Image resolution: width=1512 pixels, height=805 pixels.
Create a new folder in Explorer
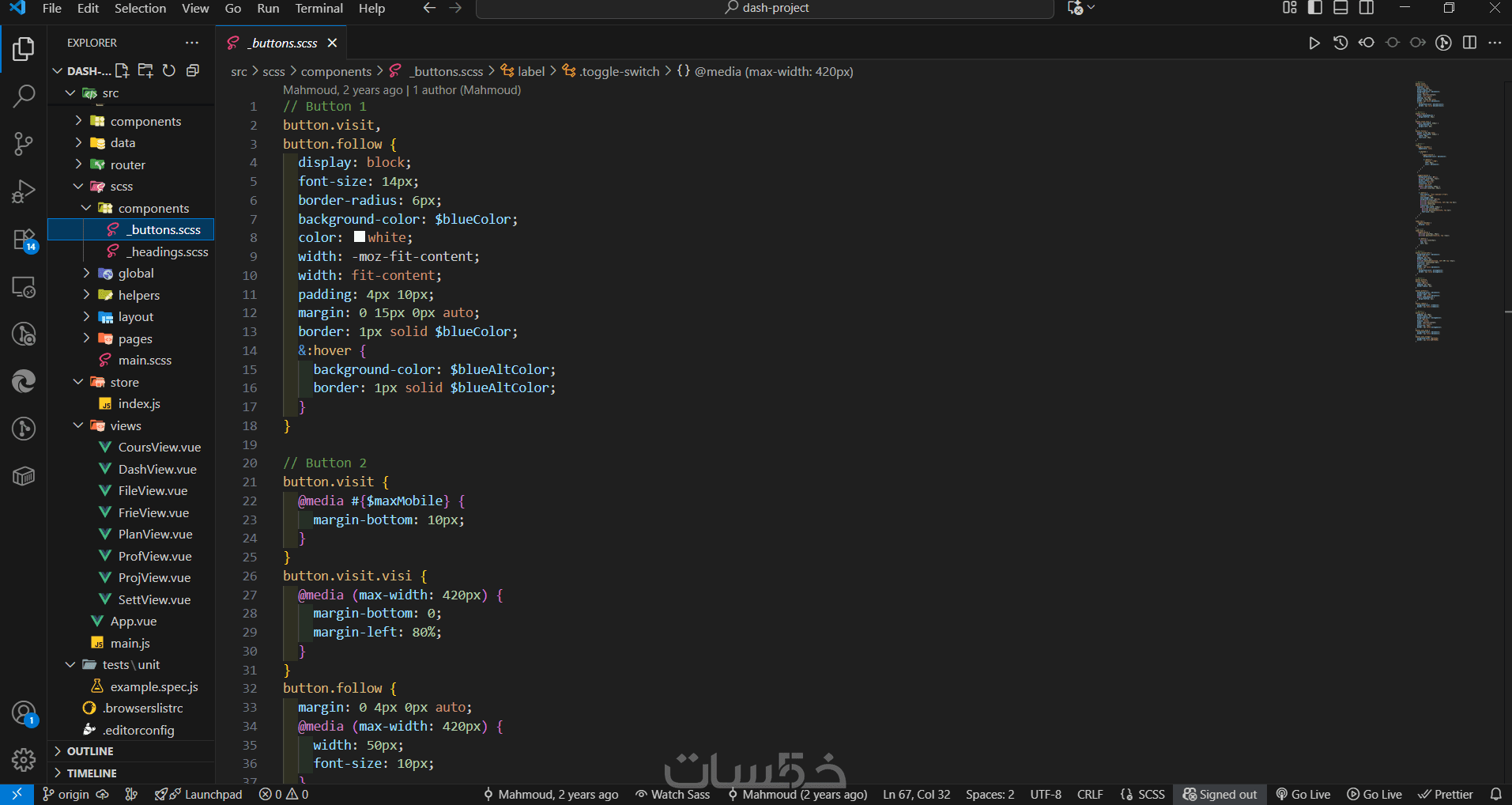click(145, 71)
